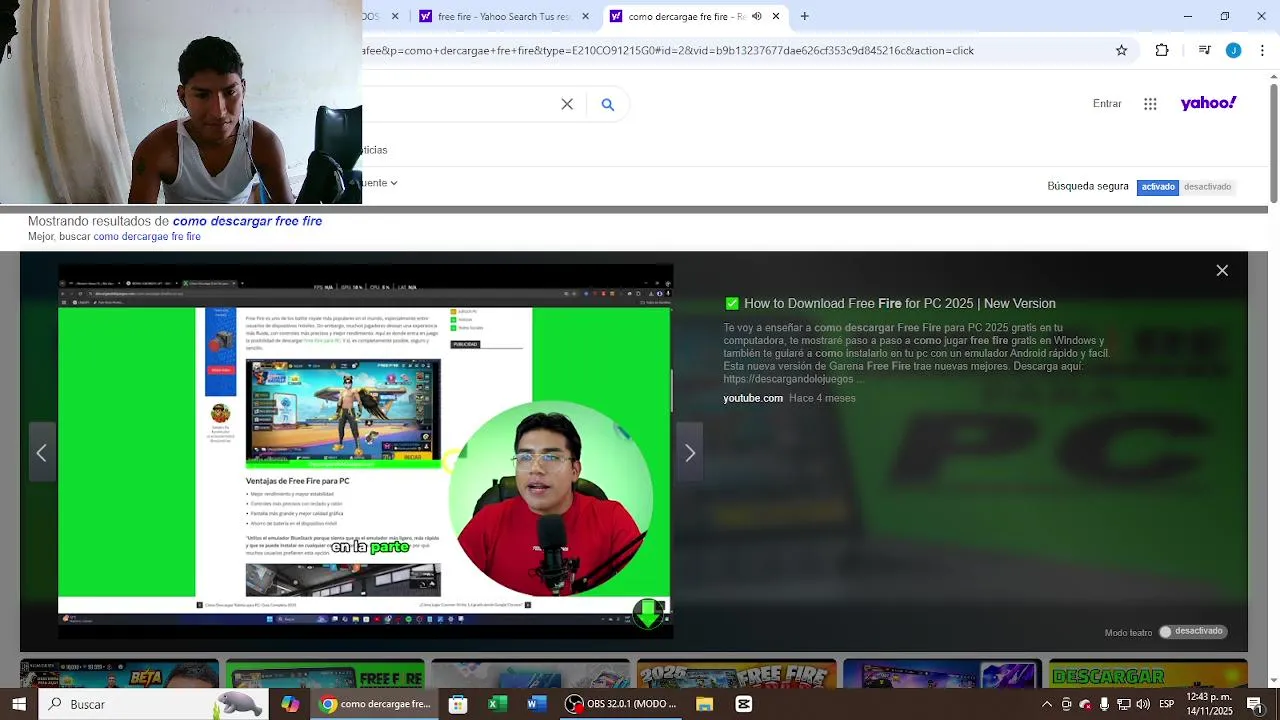Screen dimensions: 1280x720
Task: Open the Chrome profile avatar J
Action: coord(1233,50)
